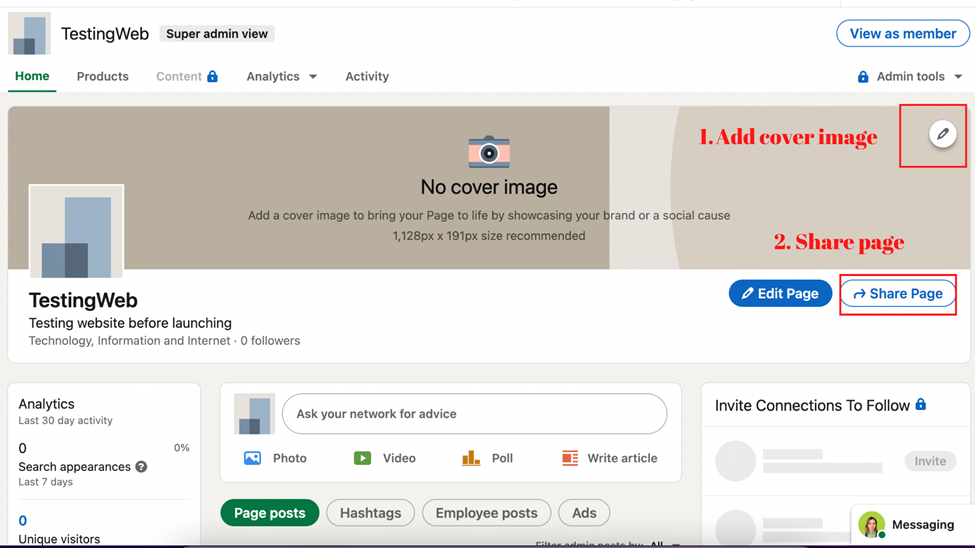Viewport: 975px width, 548px height.
Task: Open the Products tab
Action: 103,77
